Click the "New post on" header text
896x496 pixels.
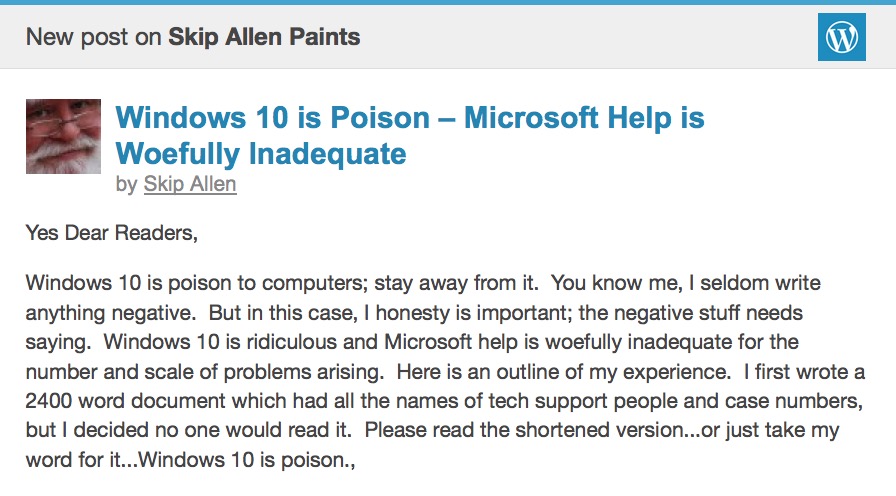click(x=94, y=37)
